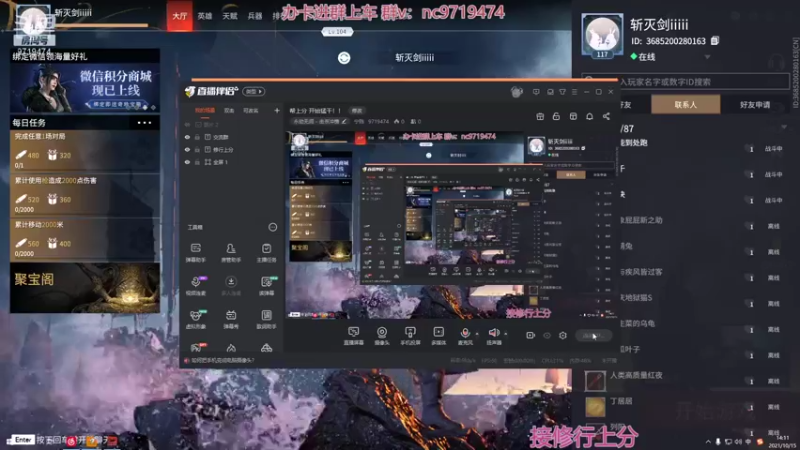
Task: Click the share icon in 直播伴侣
Action: tap(606, 116)
